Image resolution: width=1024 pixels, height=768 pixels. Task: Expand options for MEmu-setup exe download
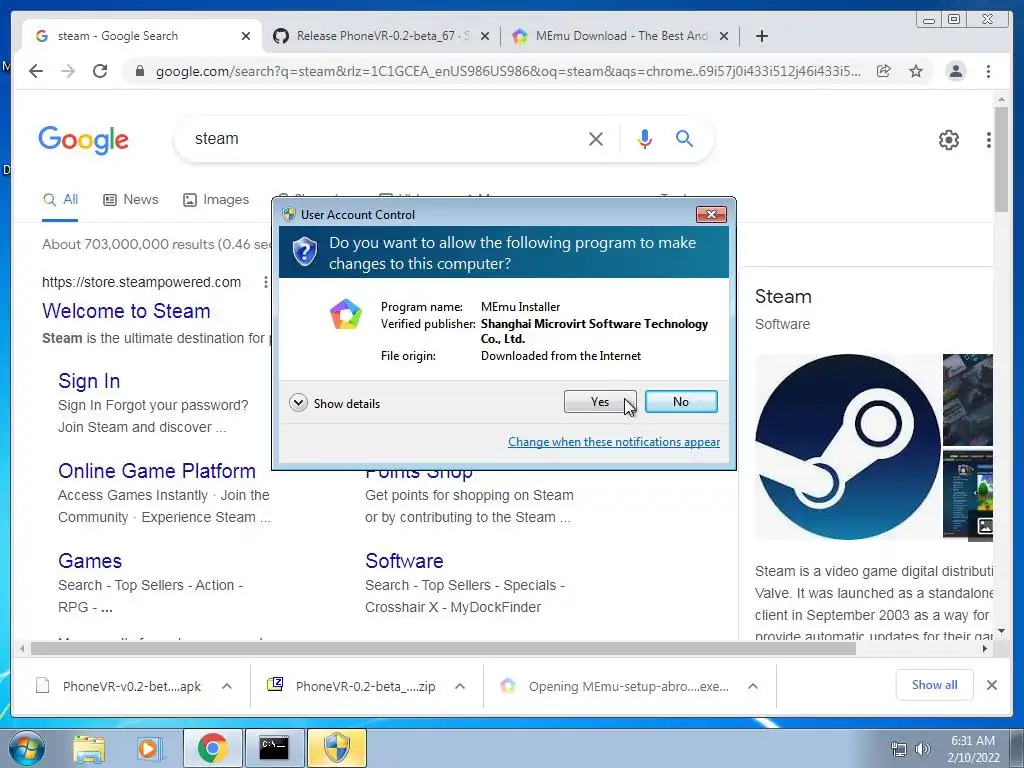(x=753, y=686)
